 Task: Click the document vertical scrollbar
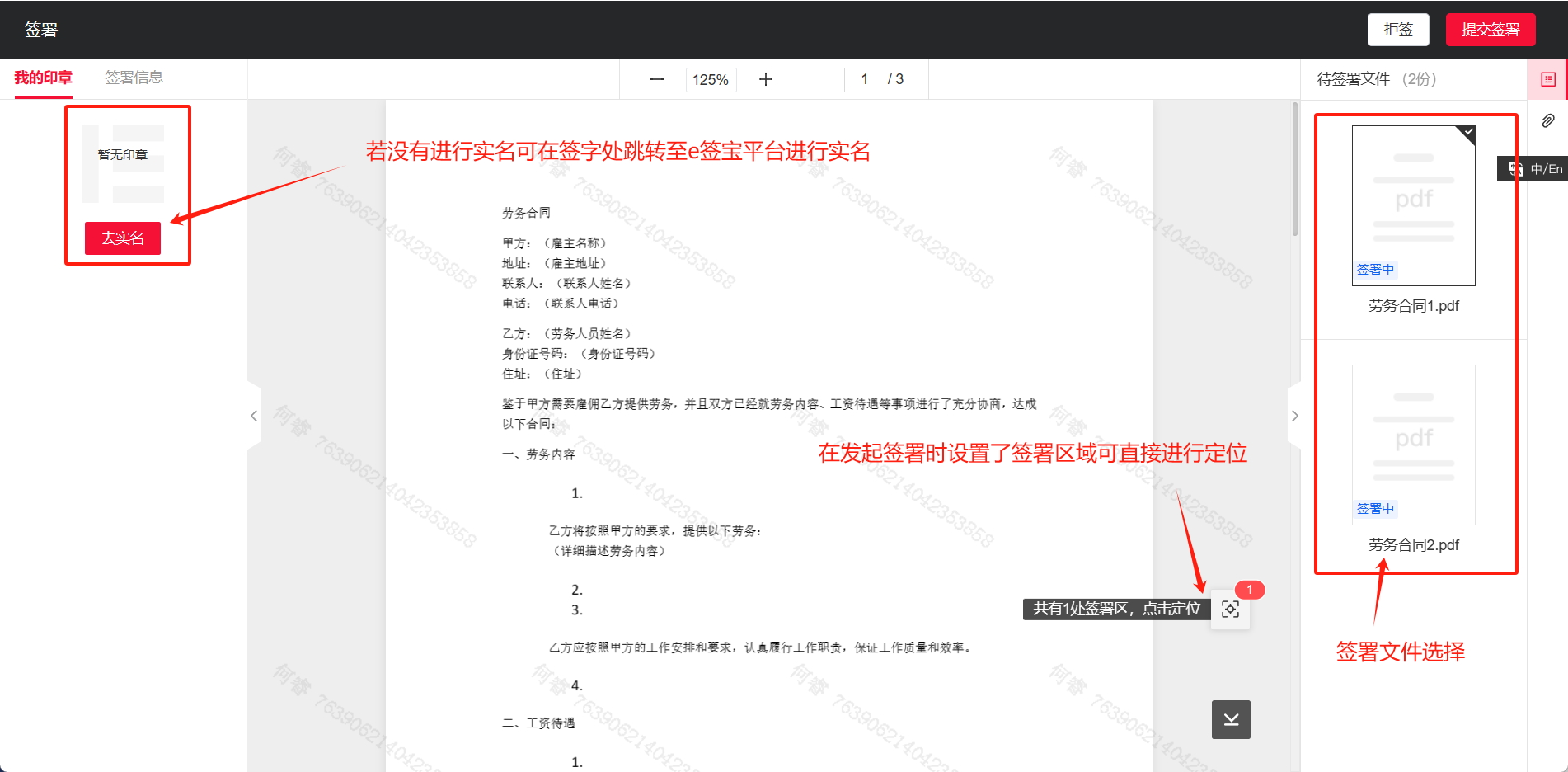pos(1295,169)
